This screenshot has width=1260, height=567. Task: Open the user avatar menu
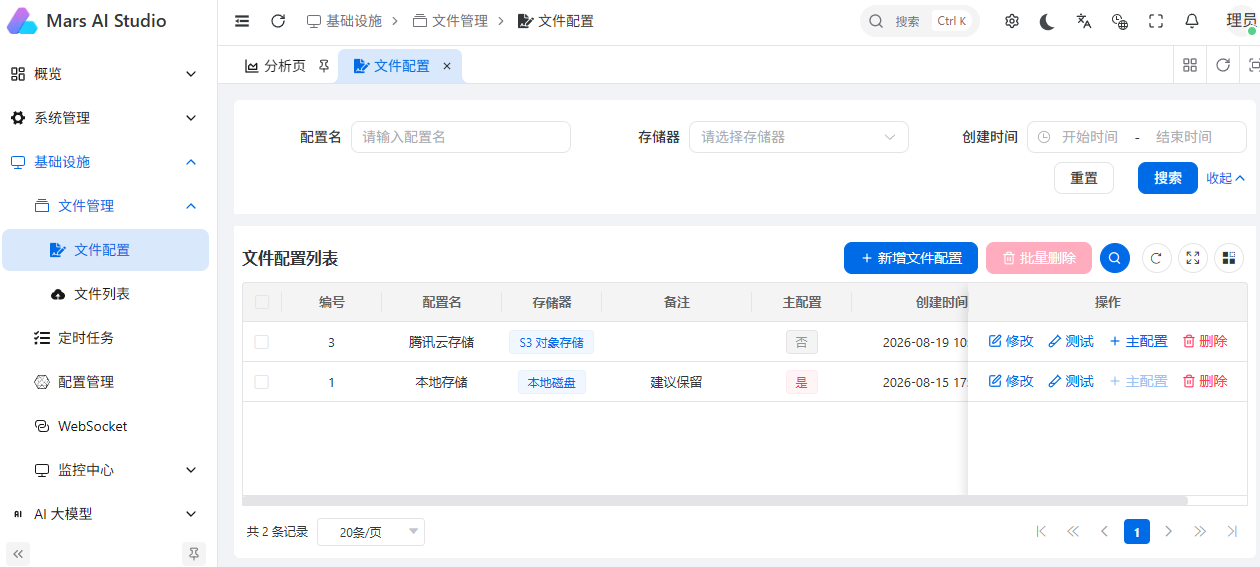point(1242,21)
